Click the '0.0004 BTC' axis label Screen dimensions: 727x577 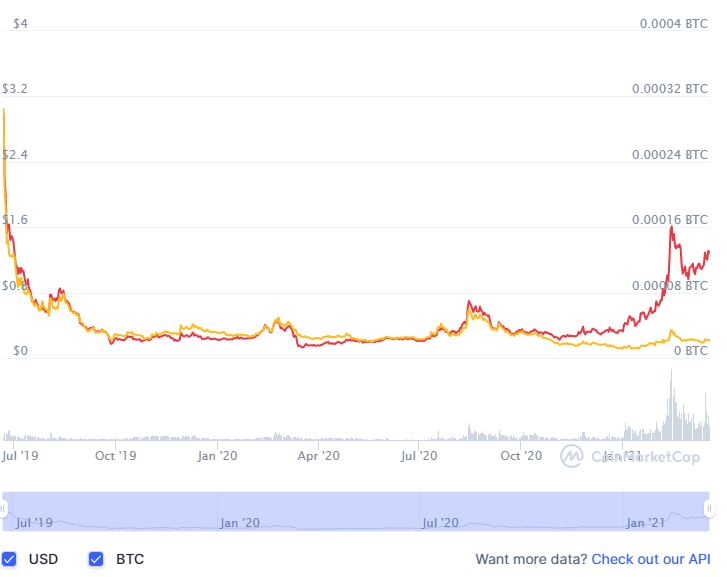pyautogui.click(x=674, y=24)
